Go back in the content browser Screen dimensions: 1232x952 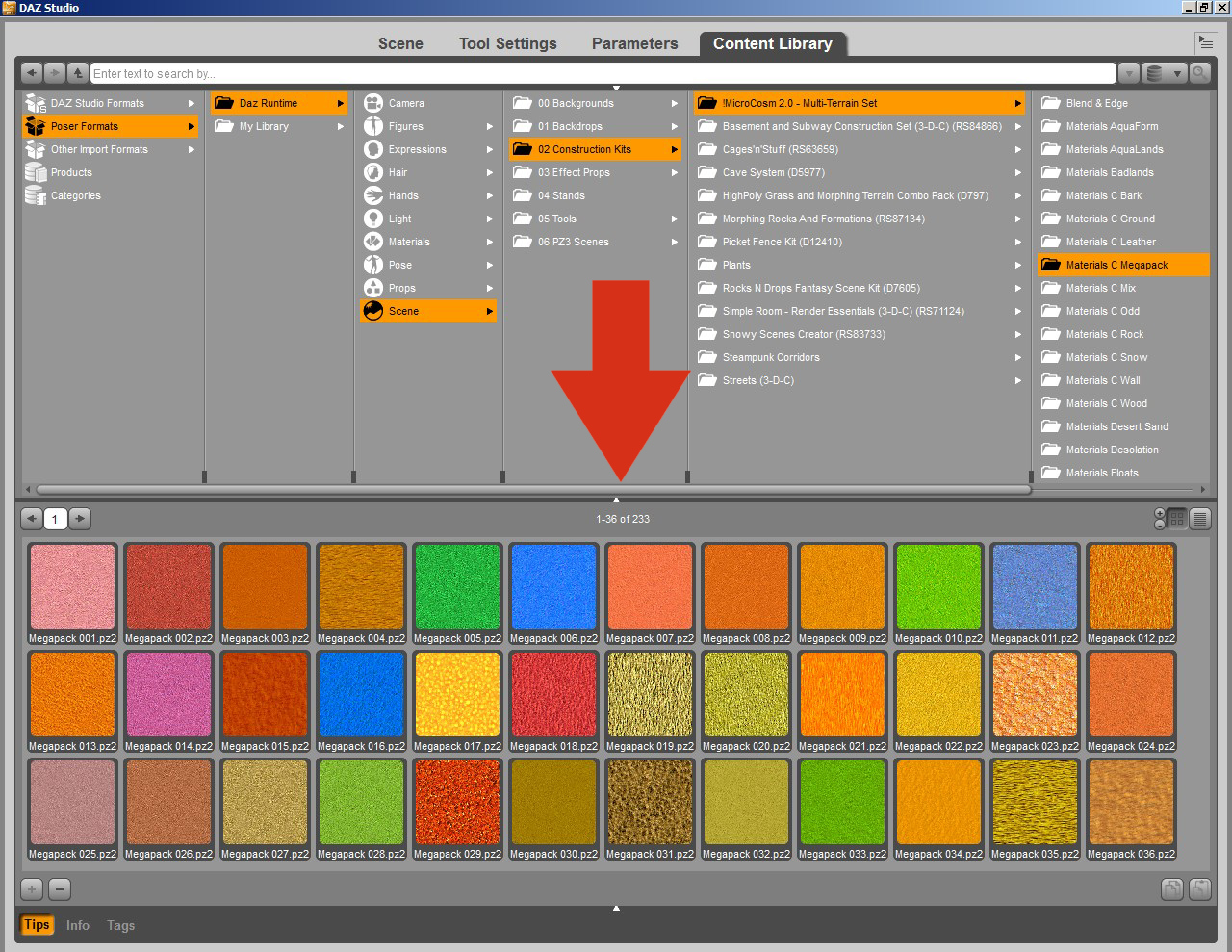pos(32,72)
